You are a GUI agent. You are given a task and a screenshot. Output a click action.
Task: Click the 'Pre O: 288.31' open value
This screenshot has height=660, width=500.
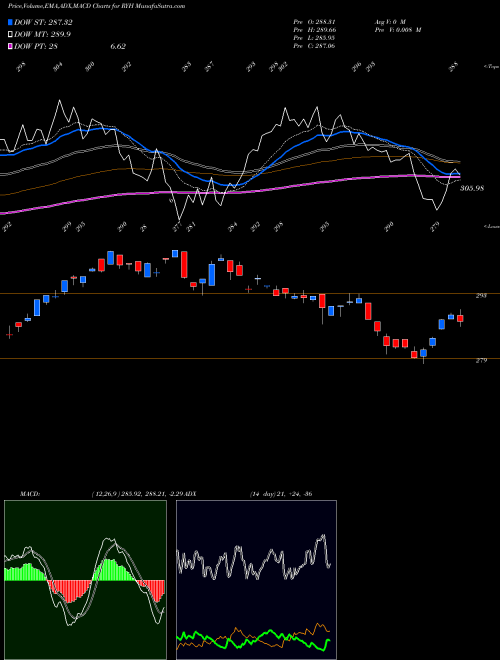(314, 22)
